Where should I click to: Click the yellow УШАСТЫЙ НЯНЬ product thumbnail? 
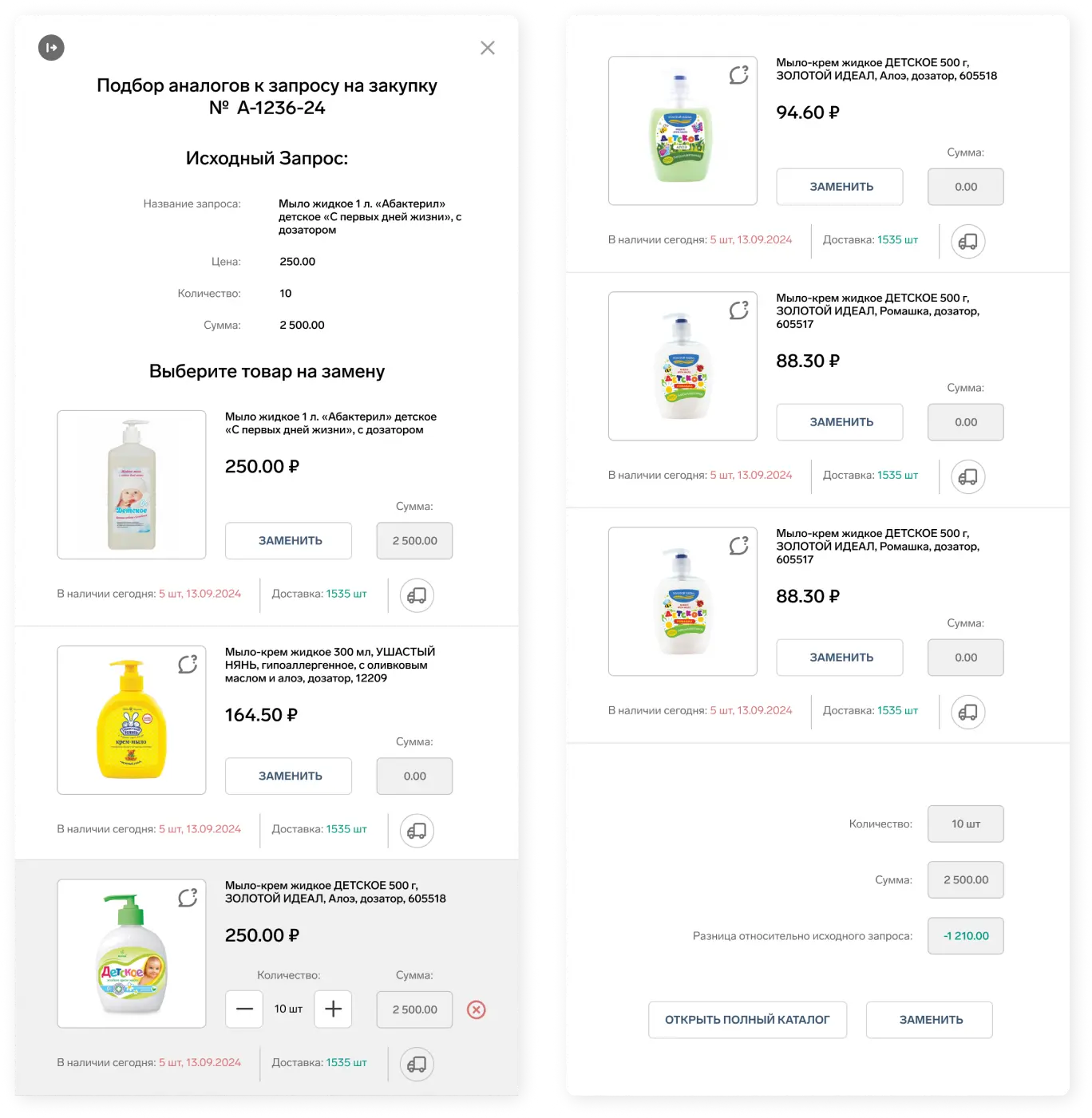132,720
